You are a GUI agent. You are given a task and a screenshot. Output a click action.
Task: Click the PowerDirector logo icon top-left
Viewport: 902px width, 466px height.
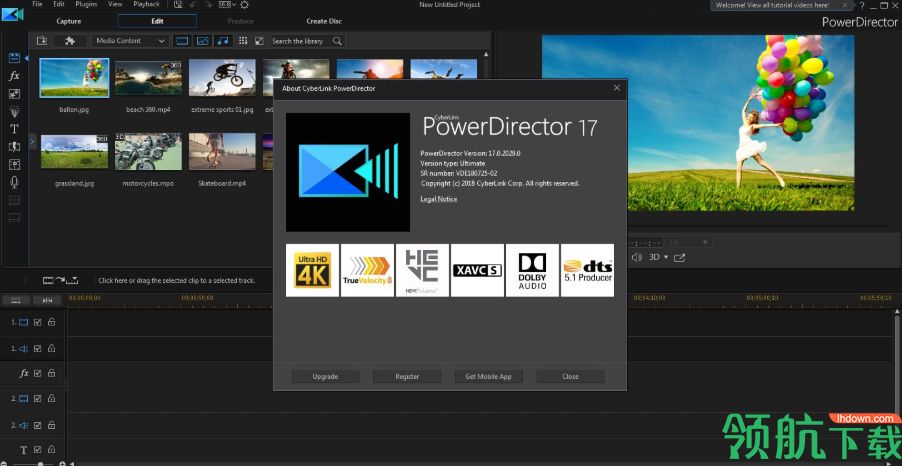[12, 13]
